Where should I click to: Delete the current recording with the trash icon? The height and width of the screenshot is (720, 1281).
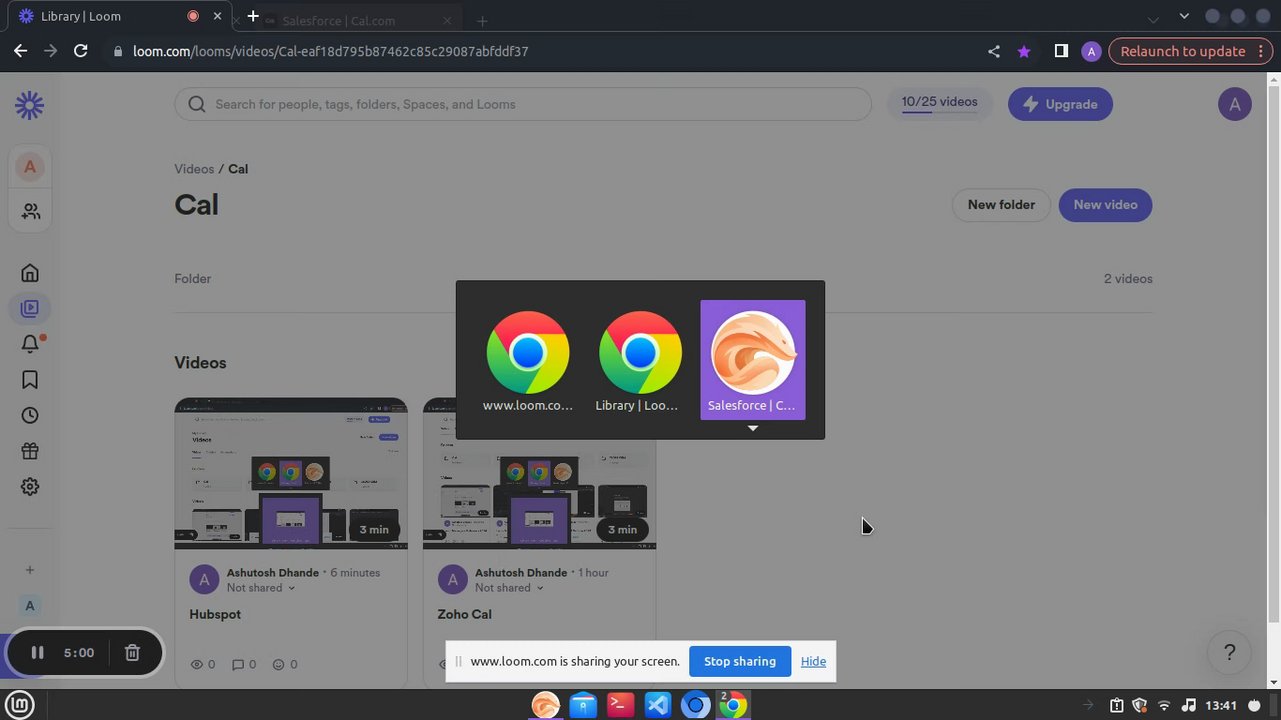coord(132,653)
